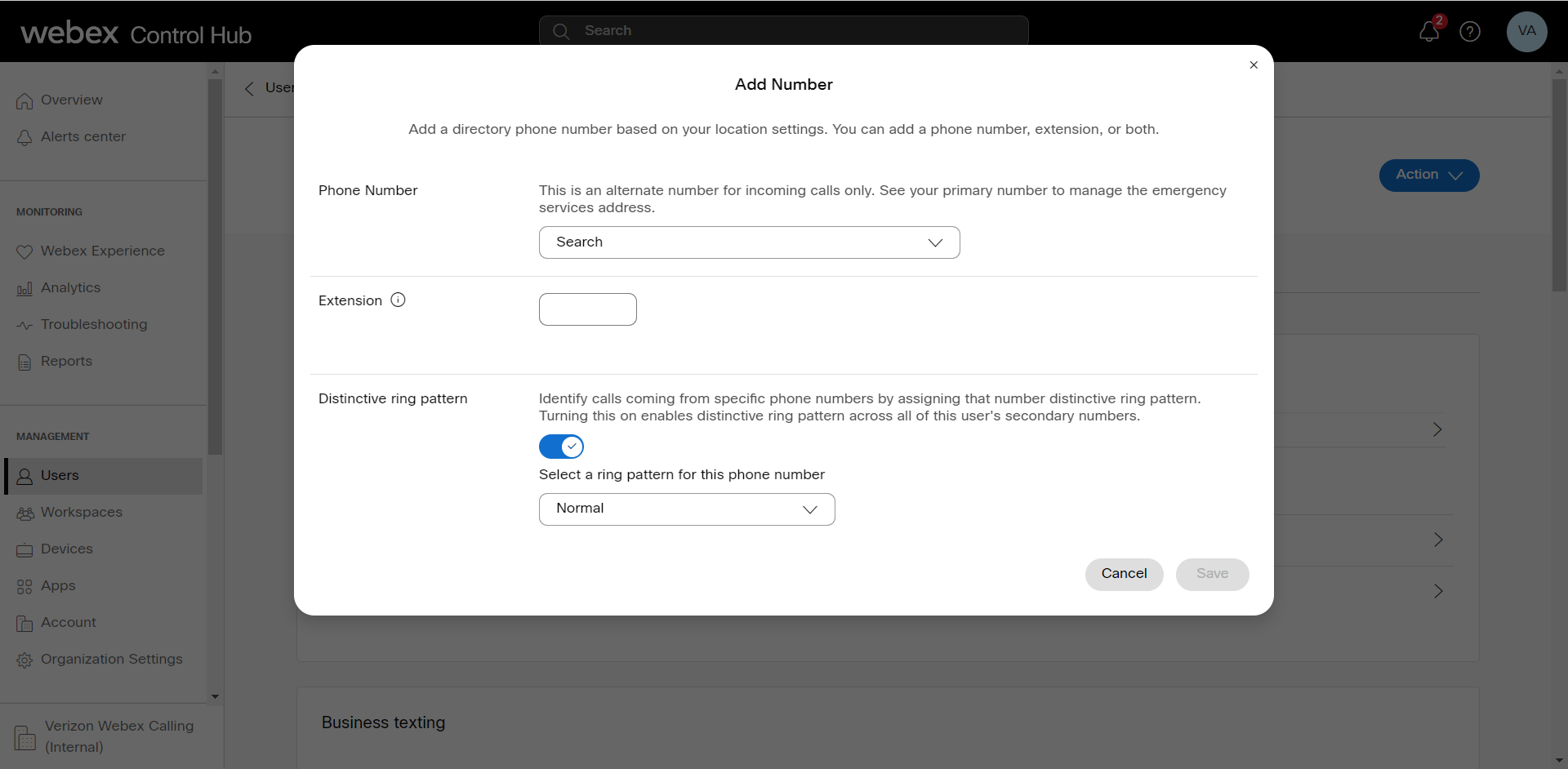Open the help question mark icon
This screenshot has height=769, width=1568.
pyautogui.click(x=1470, y=32)
